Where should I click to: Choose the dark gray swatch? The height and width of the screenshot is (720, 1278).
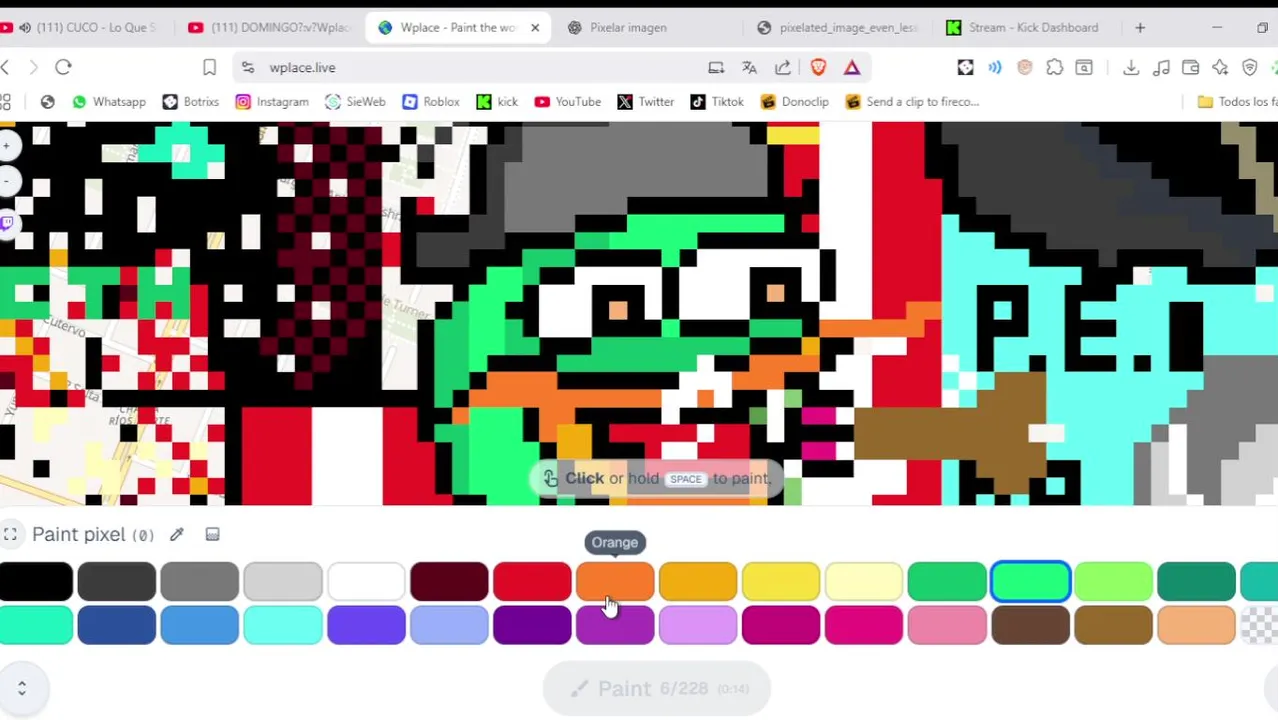coord(117,581)
